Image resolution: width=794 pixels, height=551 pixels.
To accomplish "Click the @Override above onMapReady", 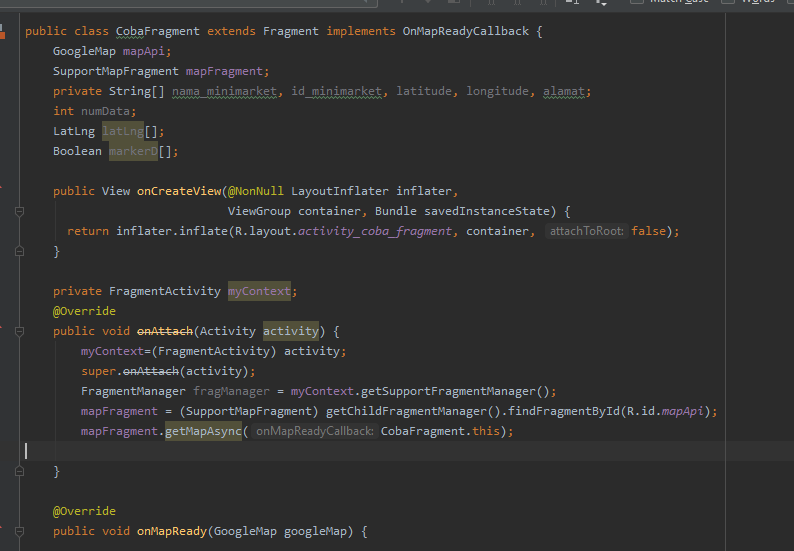I will point(84,511).
